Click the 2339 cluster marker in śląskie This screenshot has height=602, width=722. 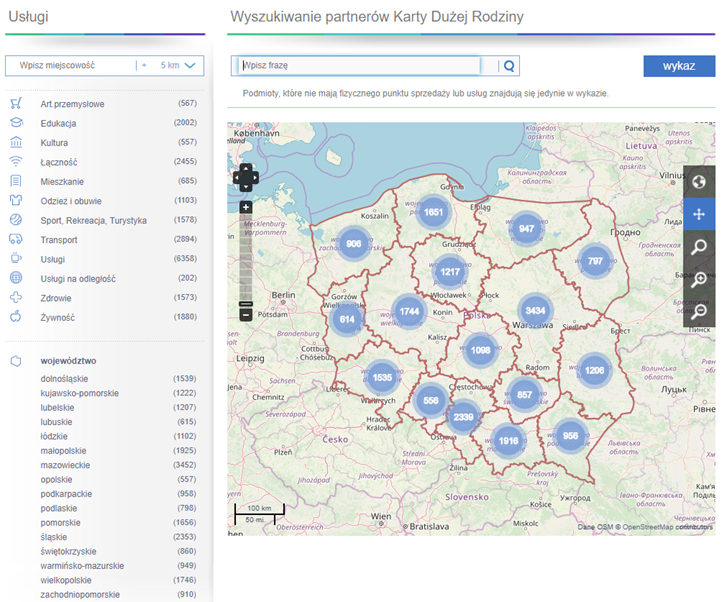463,417
